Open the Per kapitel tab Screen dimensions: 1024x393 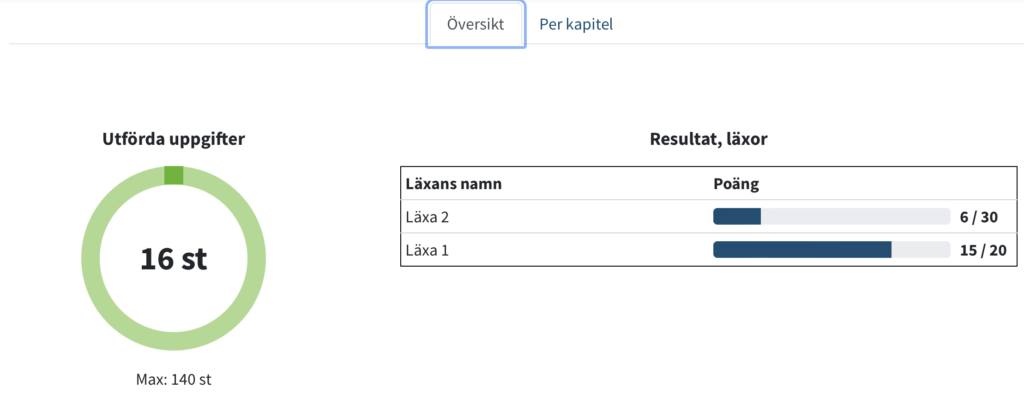click(x=576, y=25)
